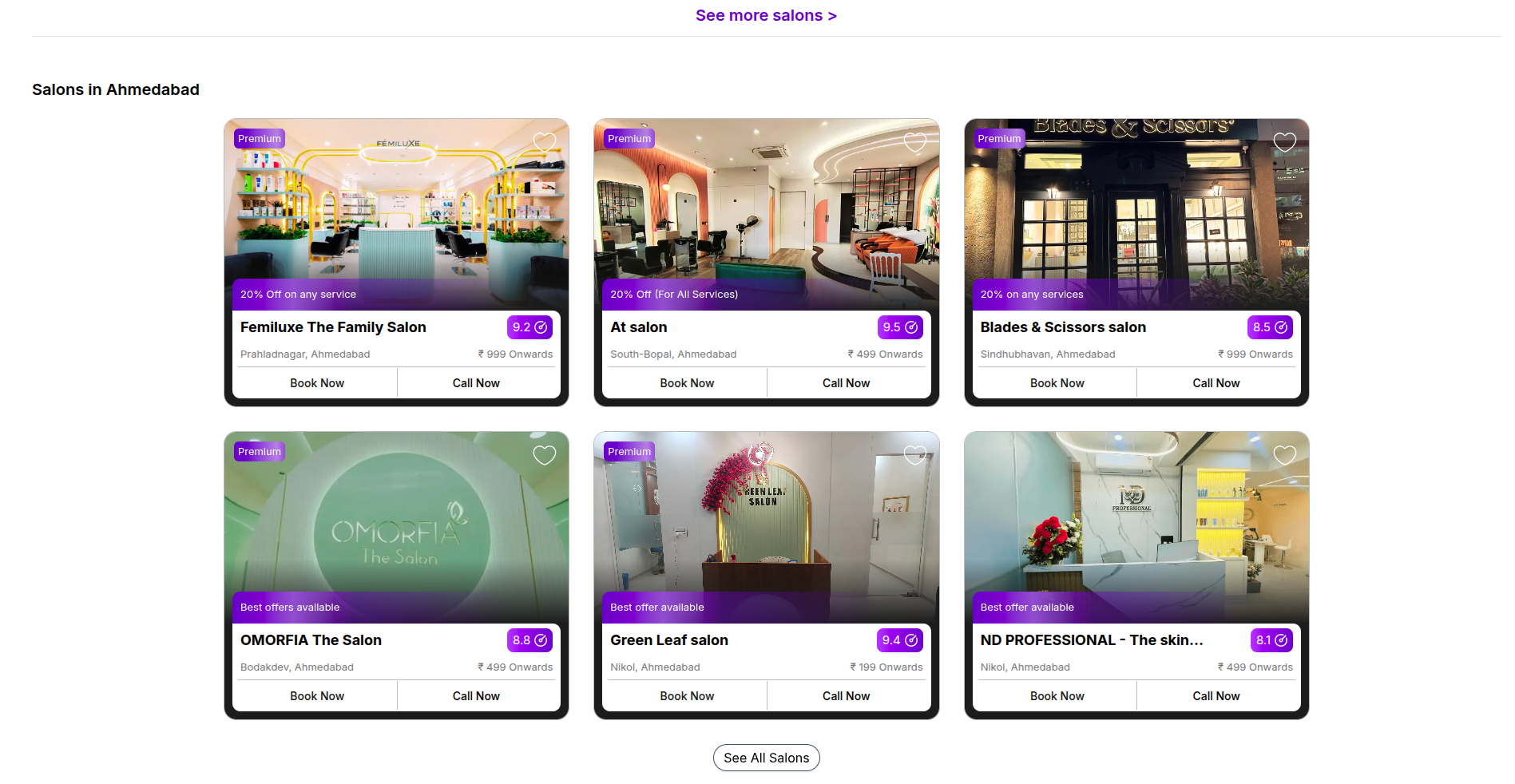Viewport: 1515px width, 784px height.
Task: Call Now for At salon
Action: 847,383
